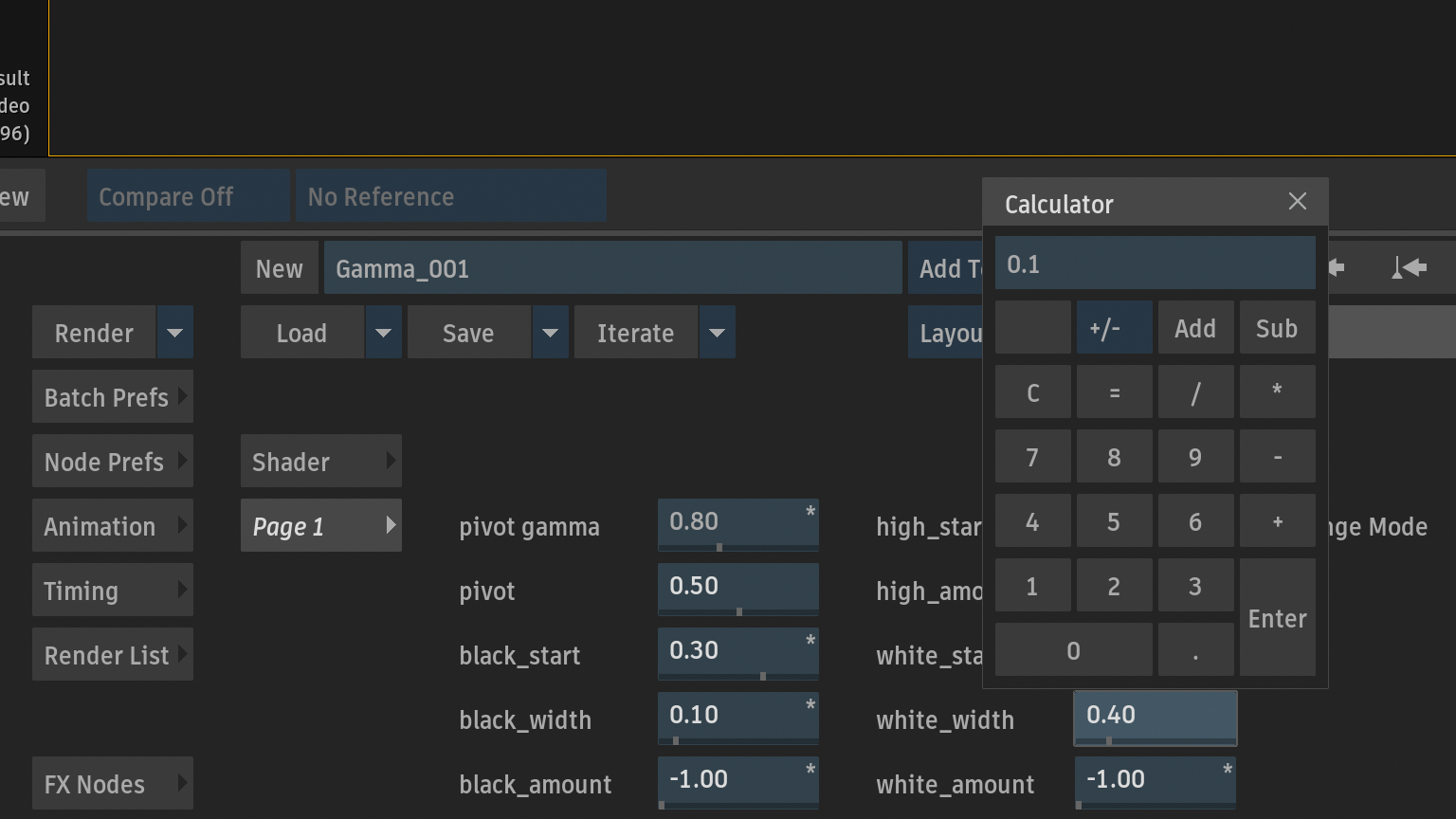
Task: Click the 4 key in Calculator
Action: (1033, 521)
